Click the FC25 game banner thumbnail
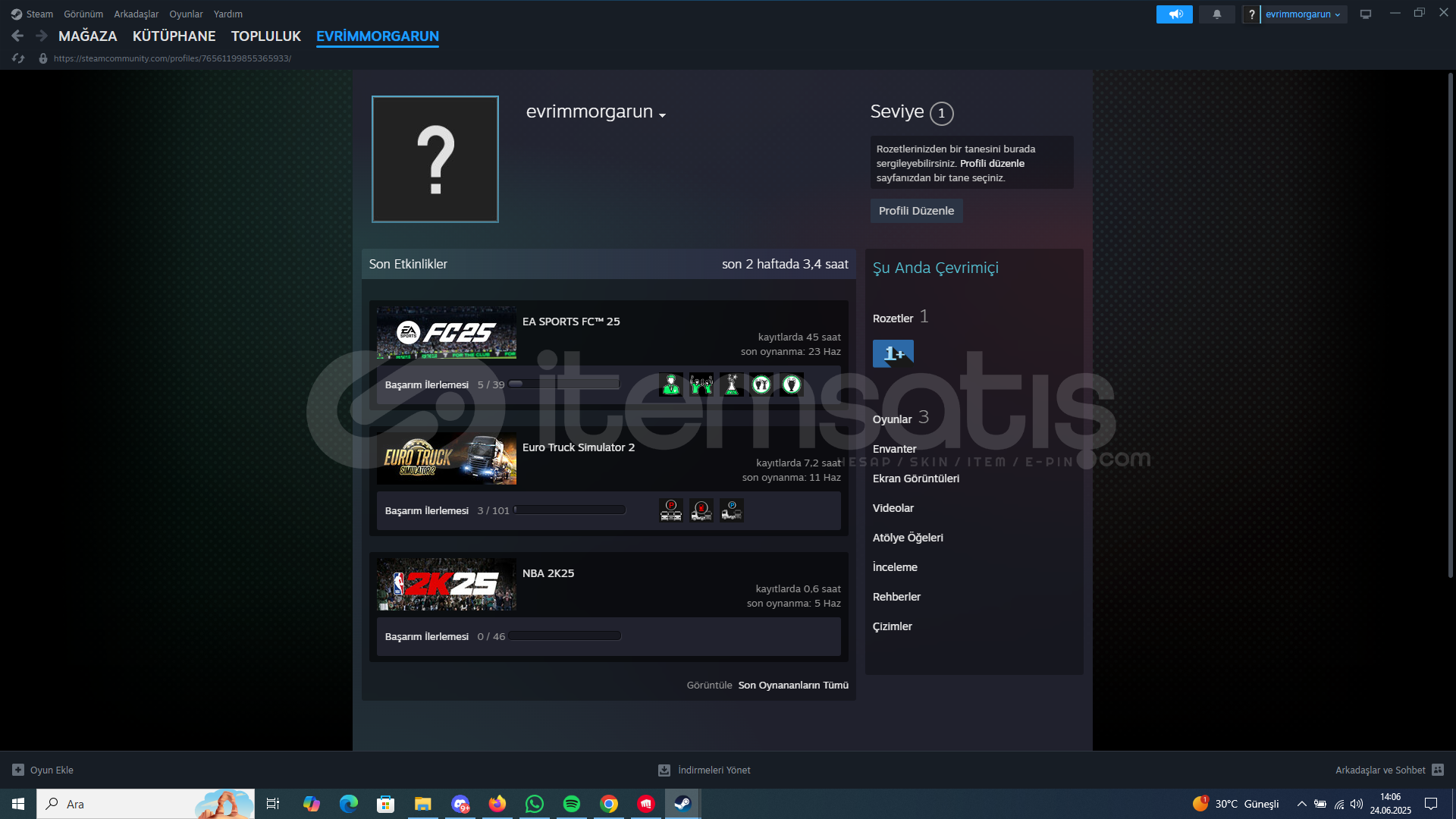 pyautogui.click(x=447, y=333)
